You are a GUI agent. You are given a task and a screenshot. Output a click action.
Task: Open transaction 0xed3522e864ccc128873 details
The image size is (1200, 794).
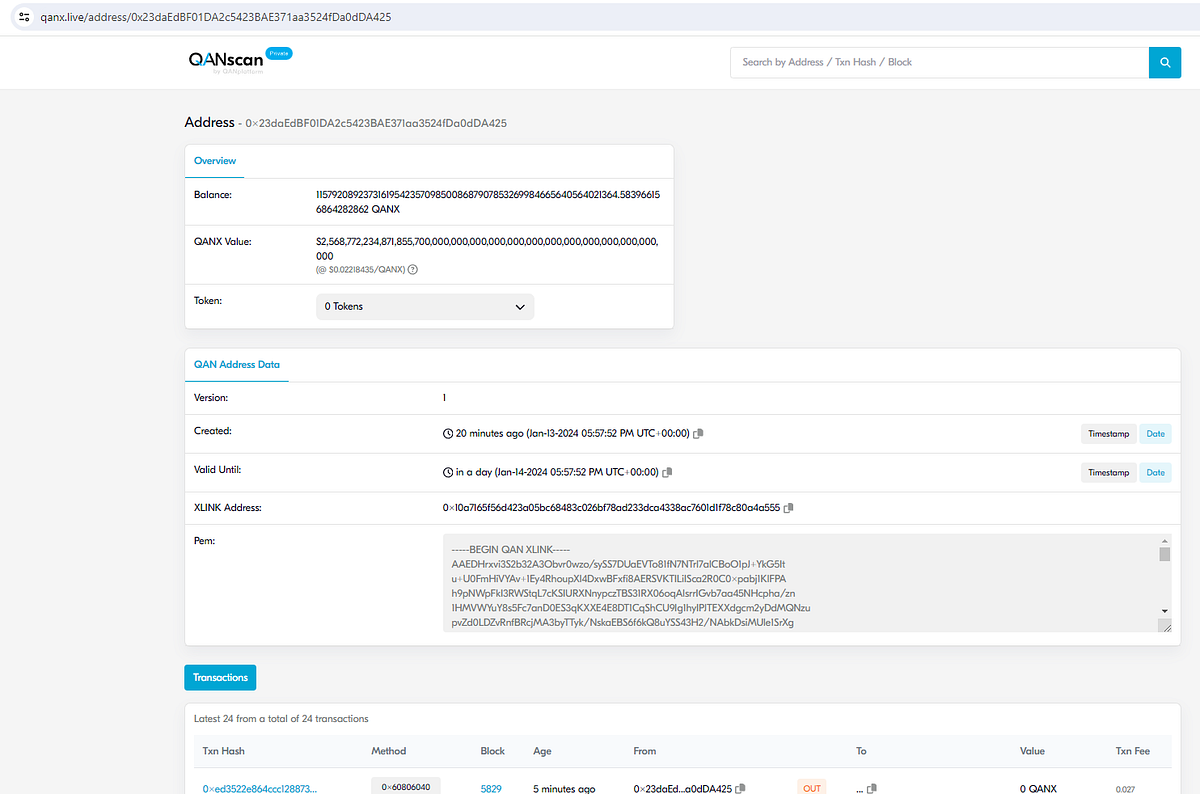(x=262, y=787)
